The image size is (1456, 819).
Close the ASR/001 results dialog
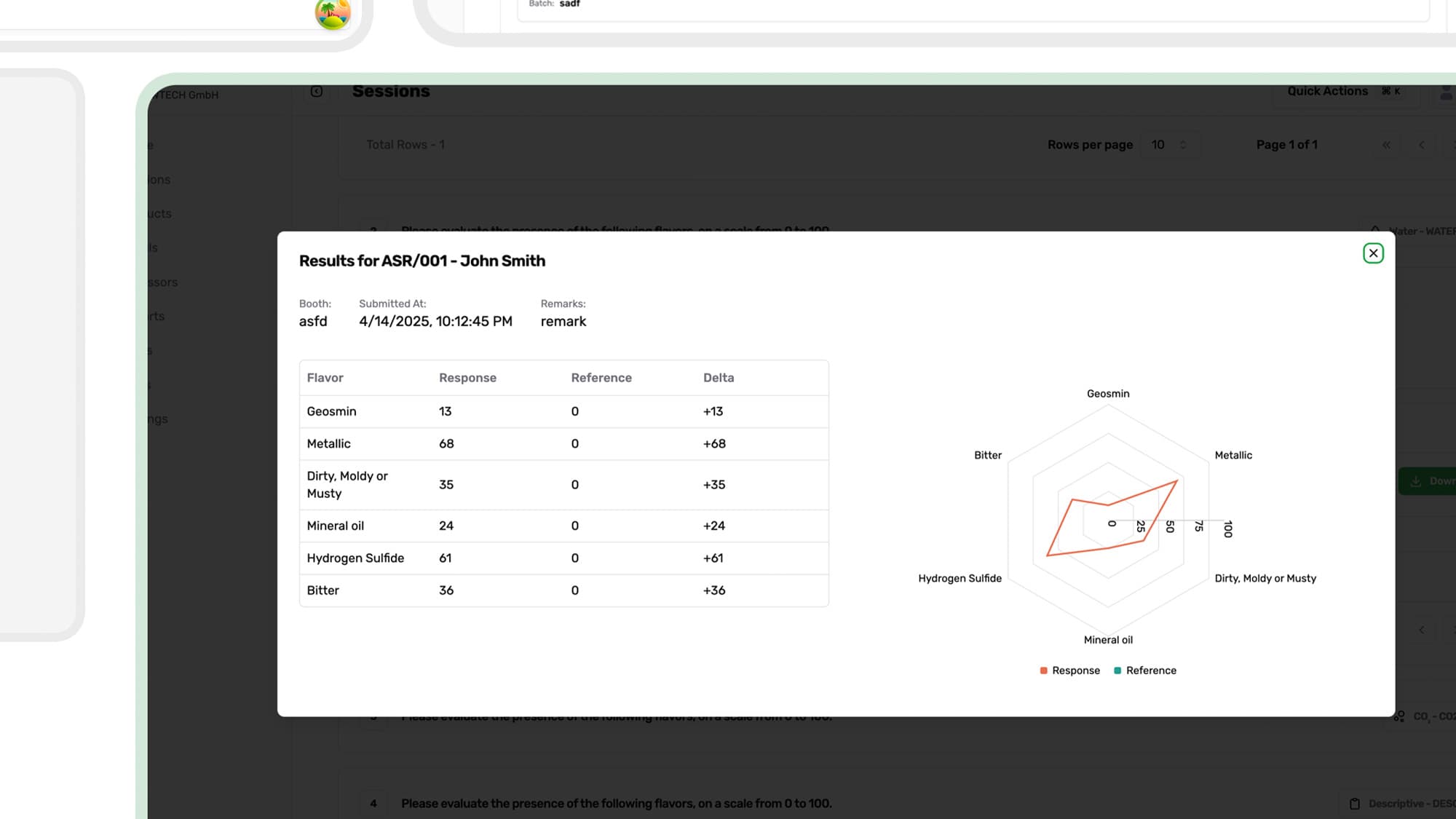click(x=1373, y=253)
